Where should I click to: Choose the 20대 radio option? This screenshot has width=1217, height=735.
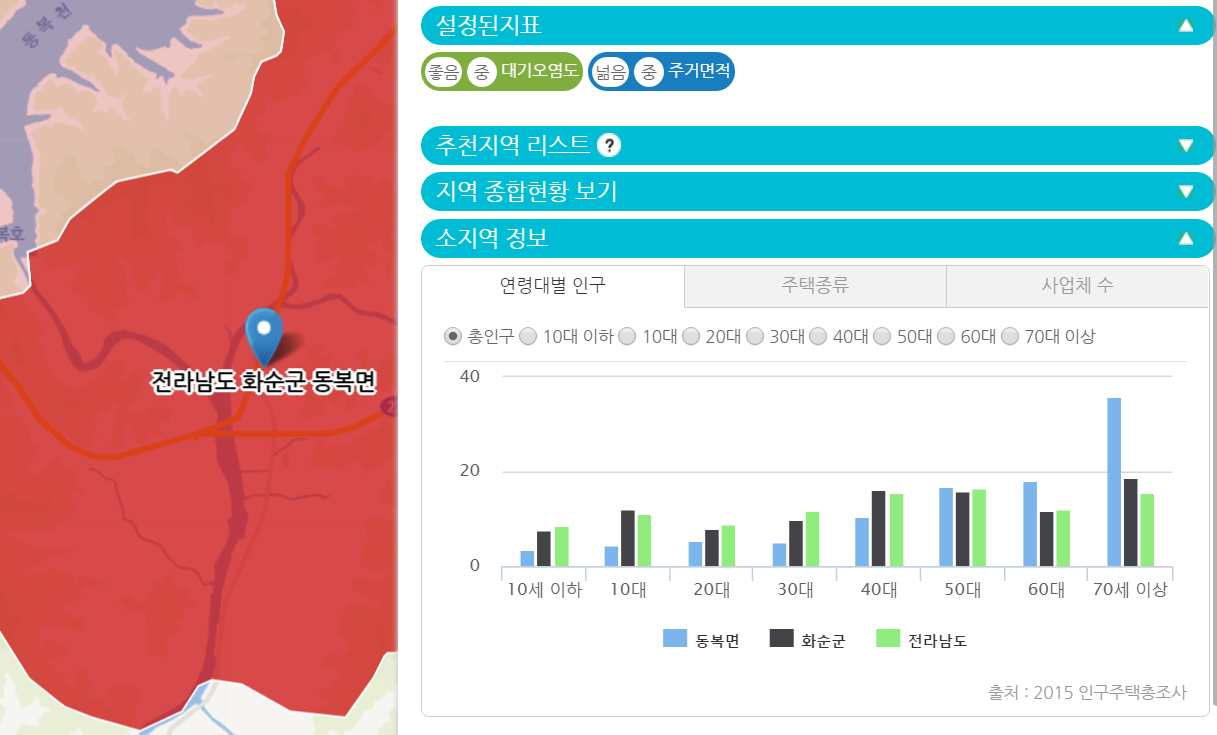(690, 337)
